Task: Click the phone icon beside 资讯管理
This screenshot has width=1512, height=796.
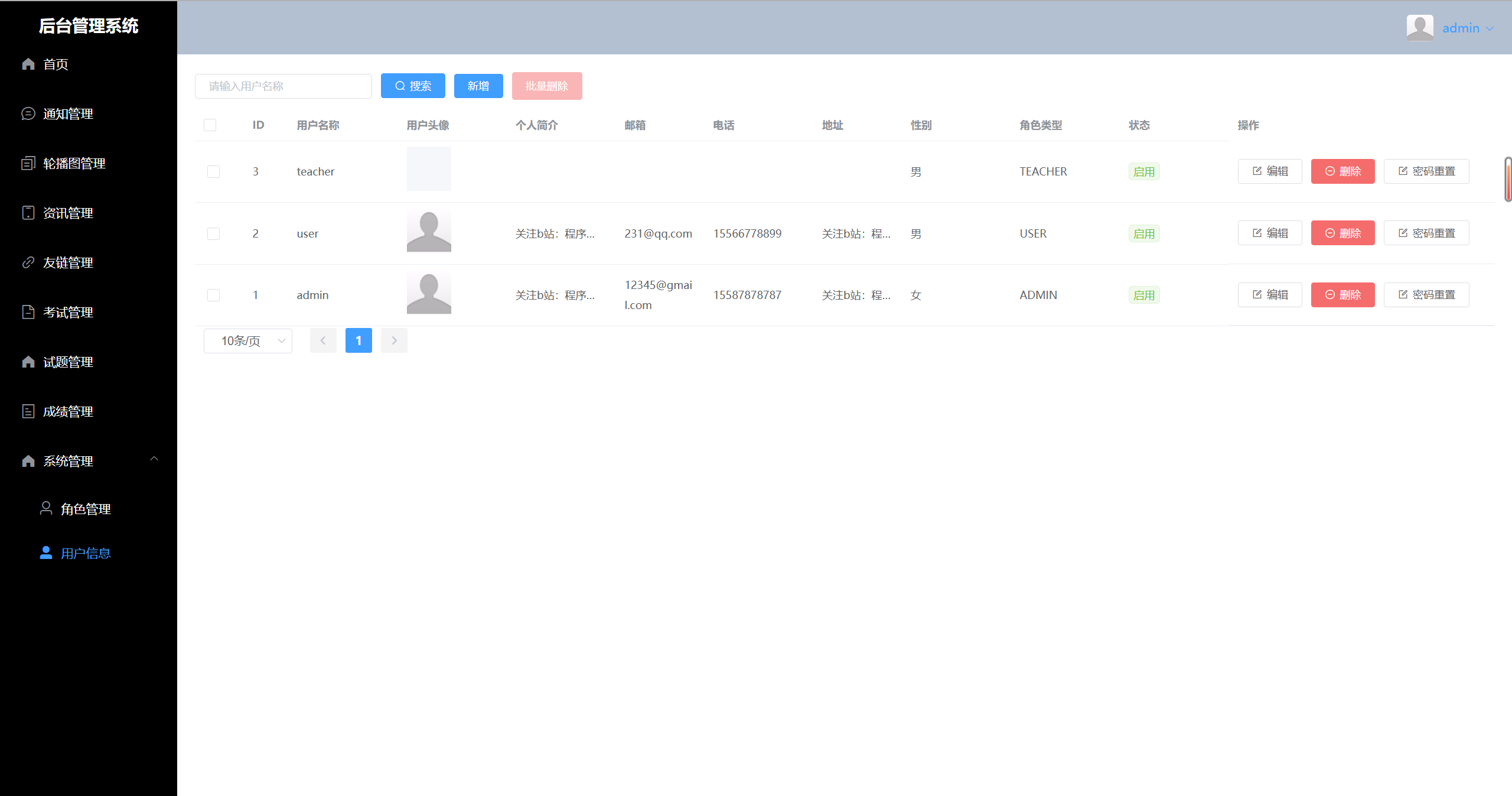Action: pos(28,213)
